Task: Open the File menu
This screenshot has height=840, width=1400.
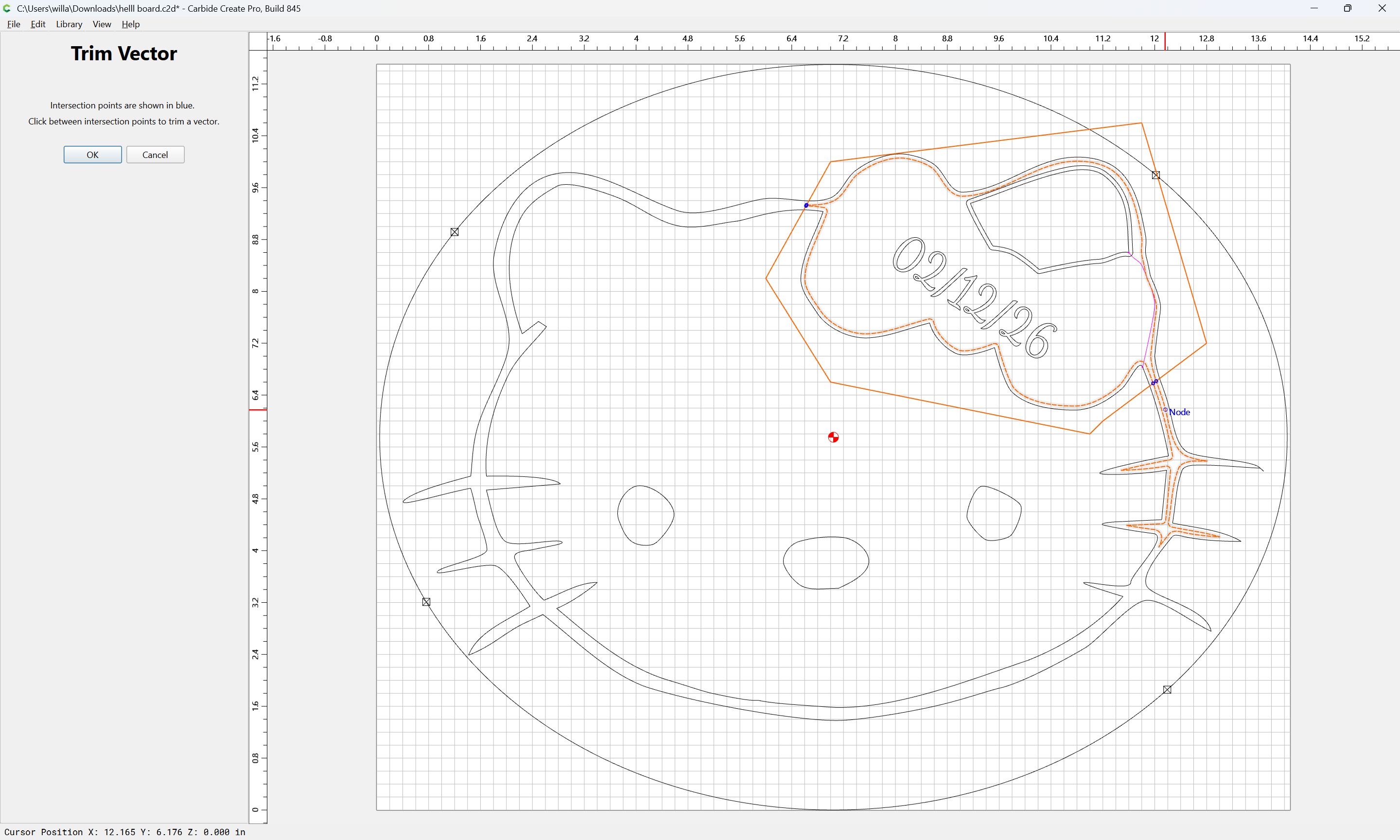Action: (14, 24)
